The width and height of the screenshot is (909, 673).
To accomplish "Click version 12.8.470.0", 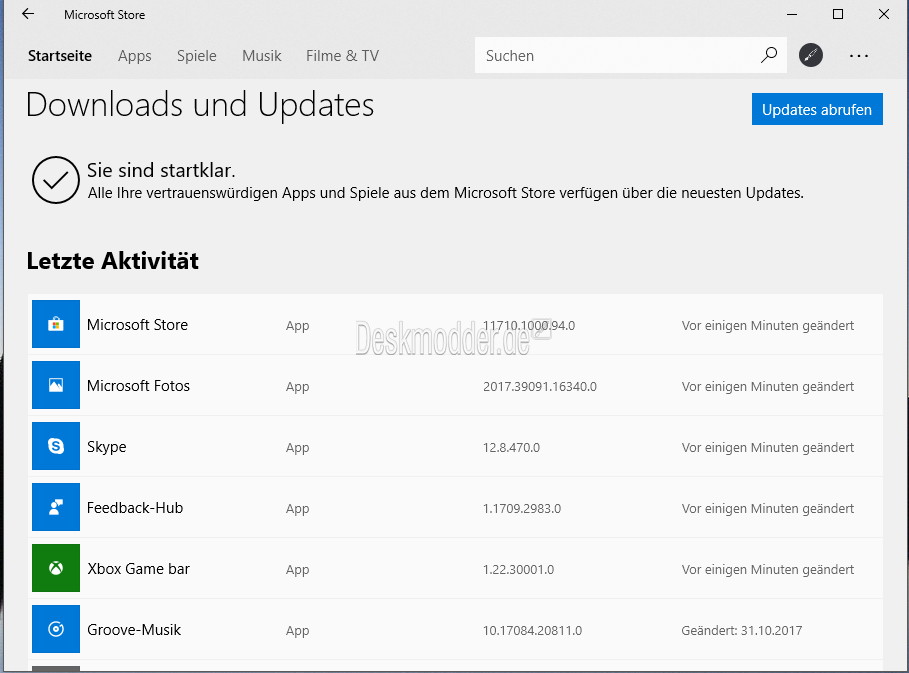I will [x=511, y=448].
